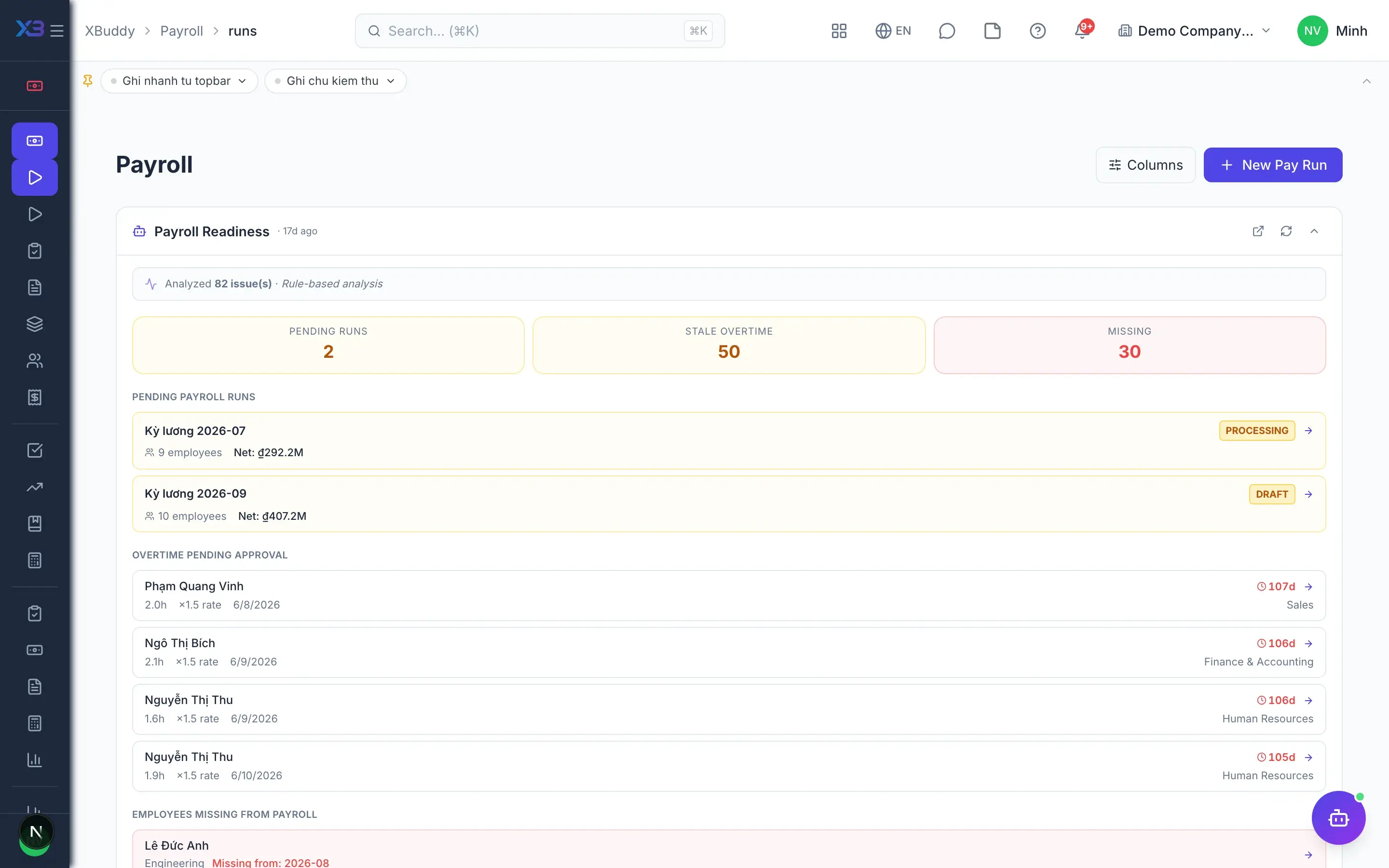Open the checkbox task icon in sidebar
The width and height of the screenshot is (1389, 868).
tap(34, 451)
